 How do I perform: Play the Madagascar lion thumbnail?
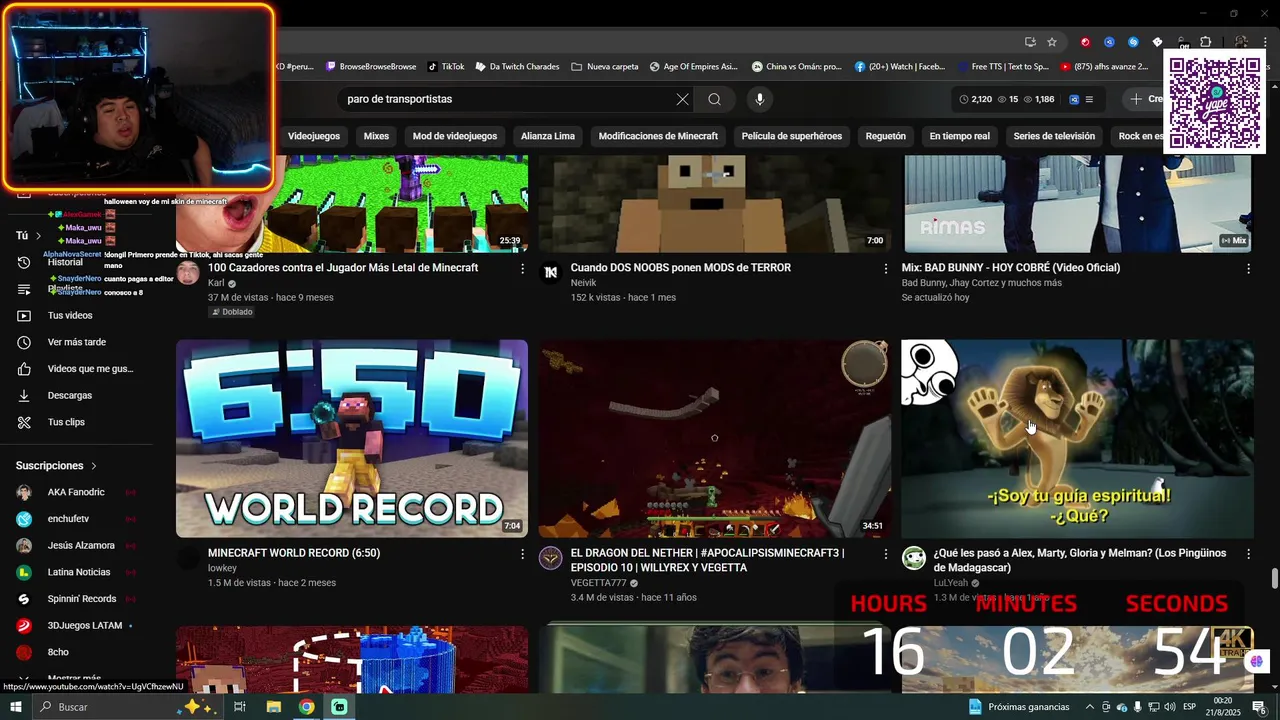1077,439
